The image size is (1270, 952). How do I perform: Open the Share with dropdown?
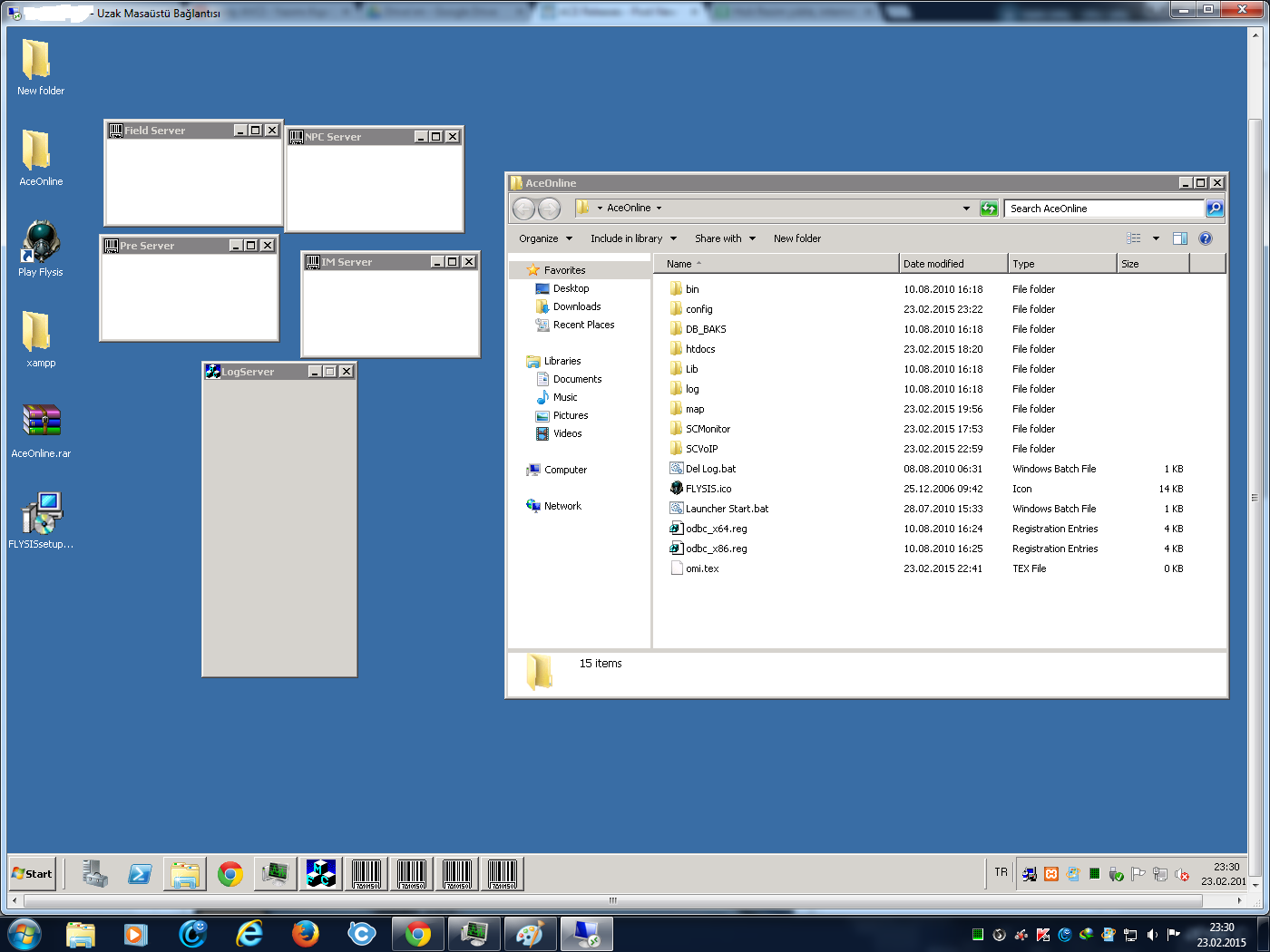(x=725, y=238)
